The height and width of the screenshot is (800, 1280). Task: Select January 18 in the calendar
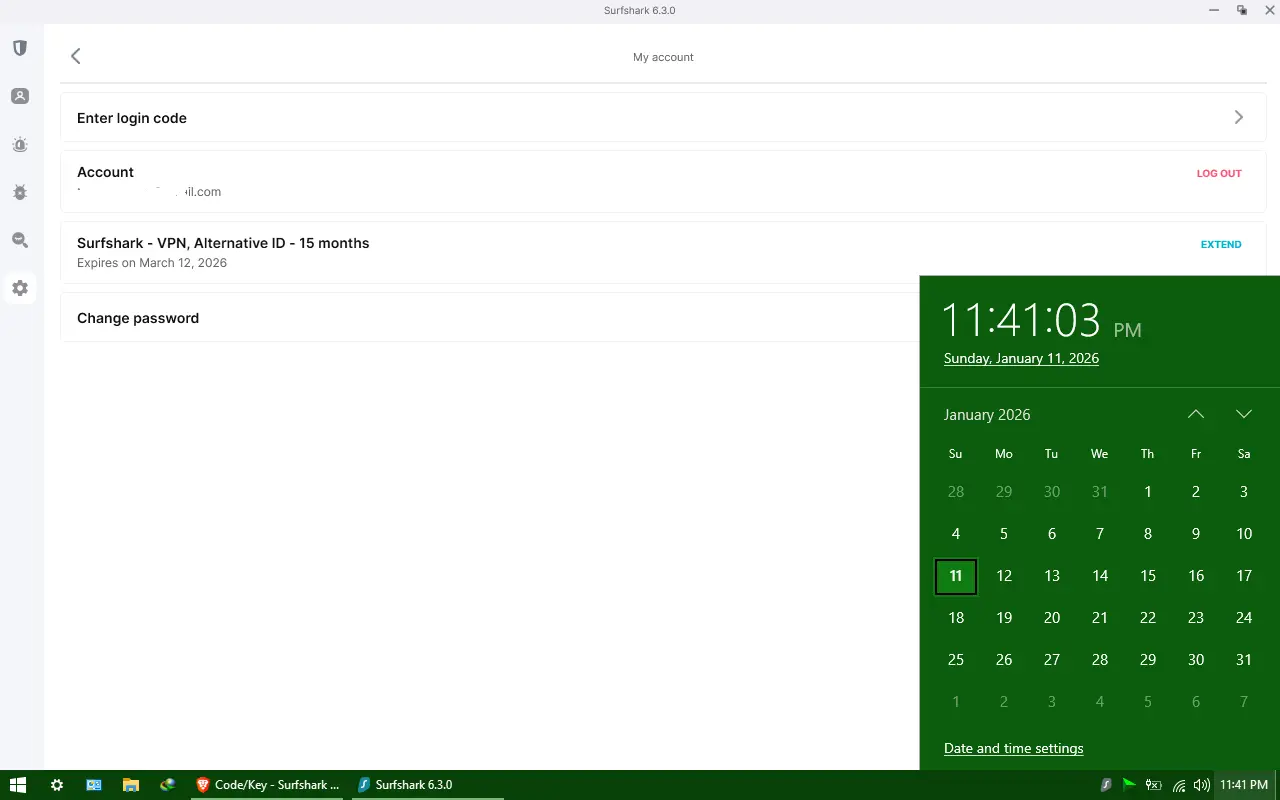point(956,618)
